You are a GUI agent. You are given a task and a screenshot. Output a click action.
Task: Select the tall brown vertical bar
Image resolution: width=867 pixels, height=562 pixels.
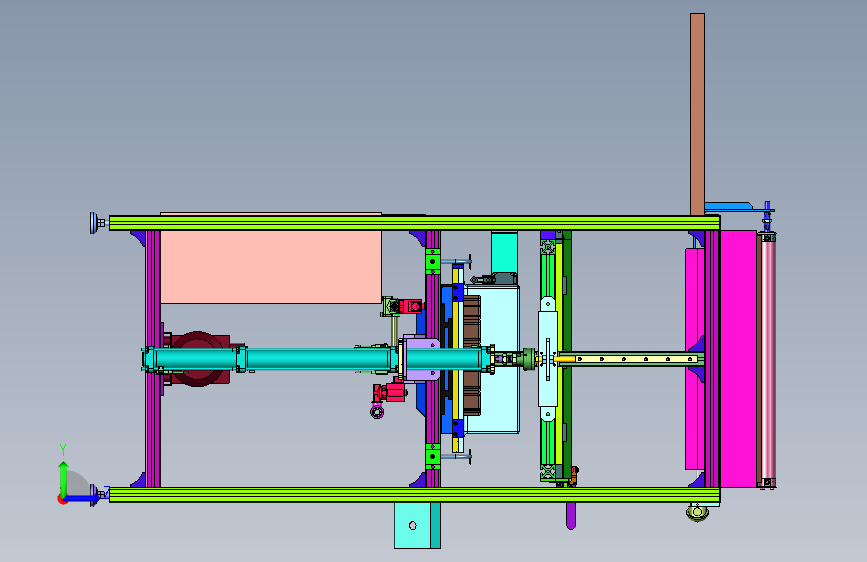(x=697, y=115)
